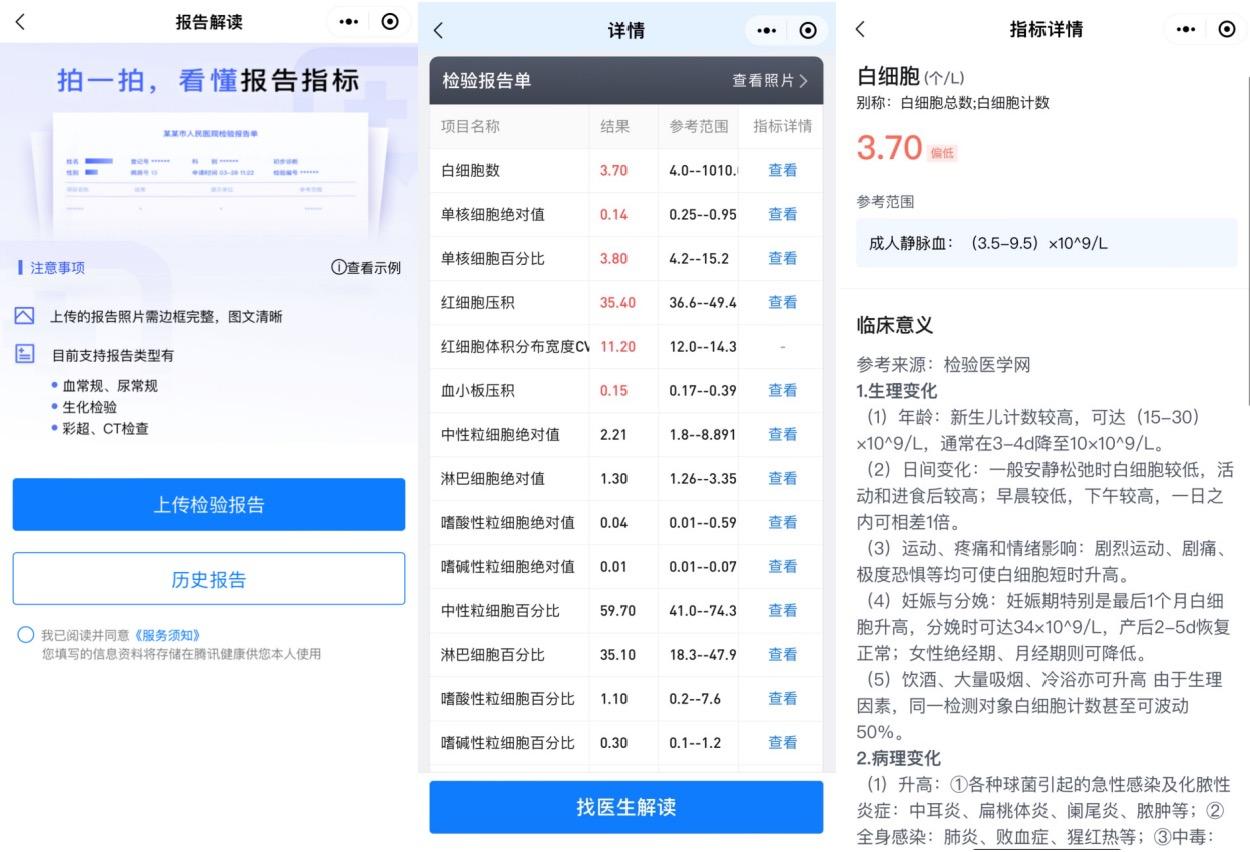Tap circular close icon on 指标详情 screen

click(1227, 29)
